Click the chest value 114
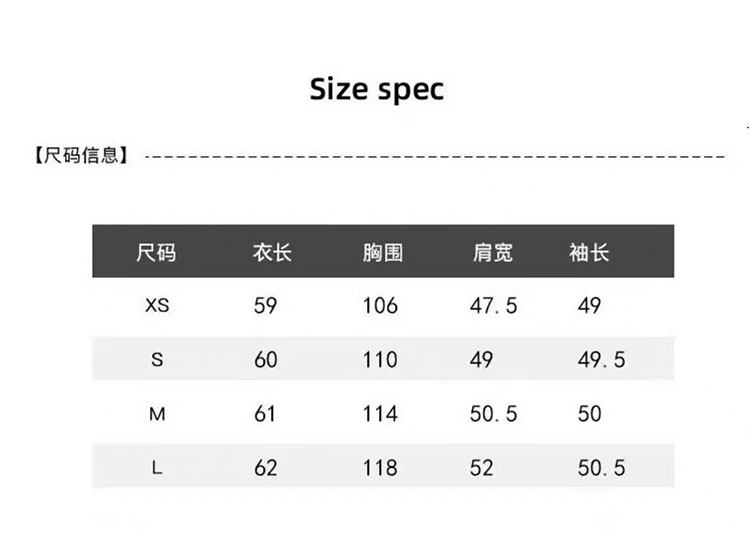 pos(380,414)
